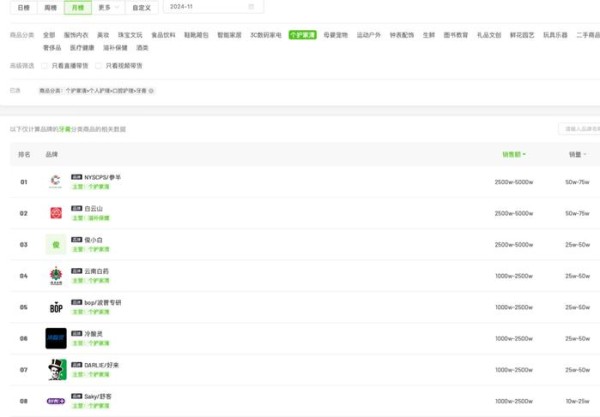Click the calendar icon in date field
Screen dimensions: 600x417
coord(251,7)
